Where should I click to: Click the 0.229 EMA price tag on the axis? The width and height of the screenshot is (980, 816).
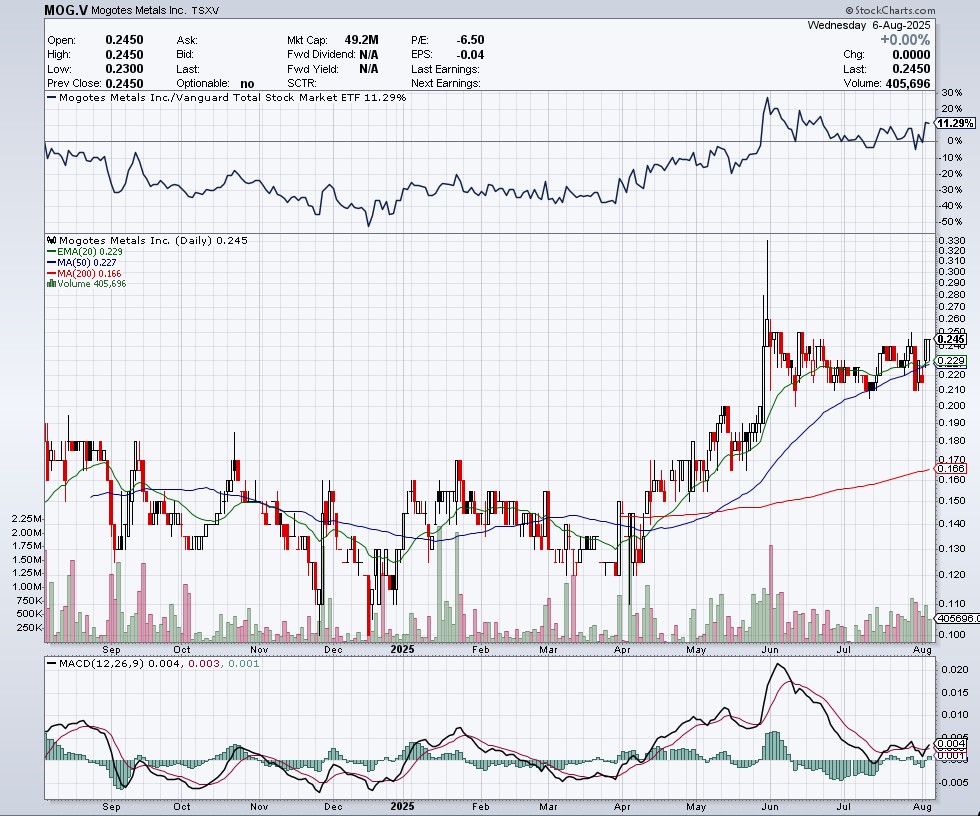(x=952, y=361)
